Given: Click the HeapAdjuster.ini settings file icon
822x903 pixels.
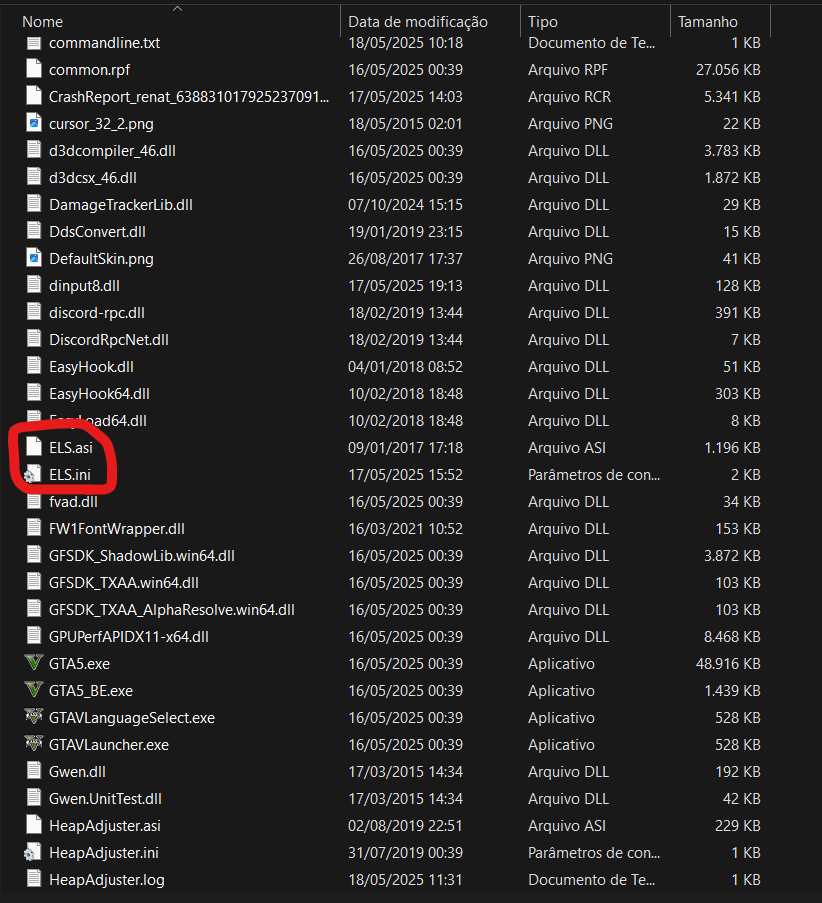Looking at the screenshot, I should (x=33, y=852).
